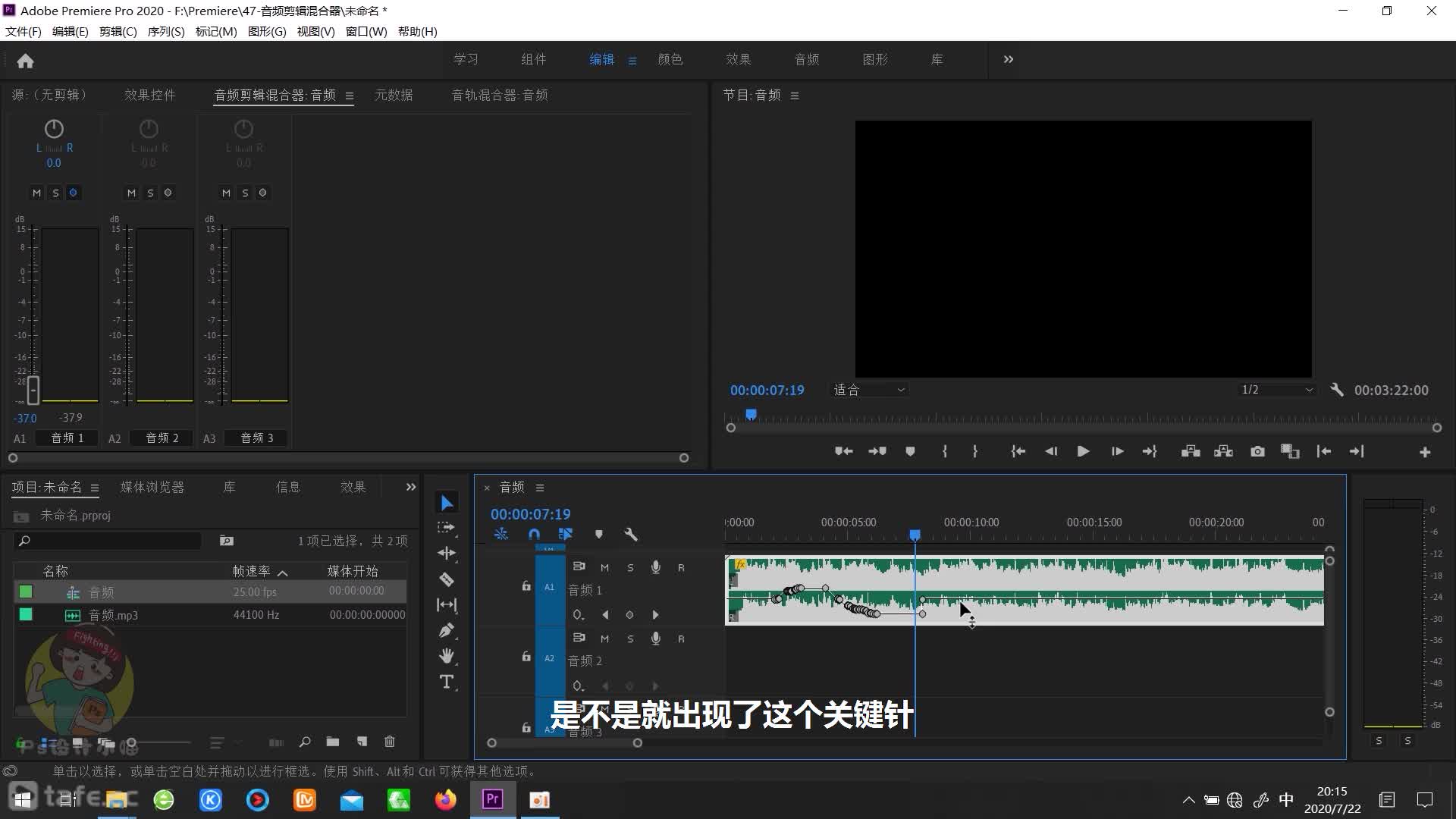This screenshot has height=819, width=1456.
Task: Click Mark In brace button
Action: (945, 452)
